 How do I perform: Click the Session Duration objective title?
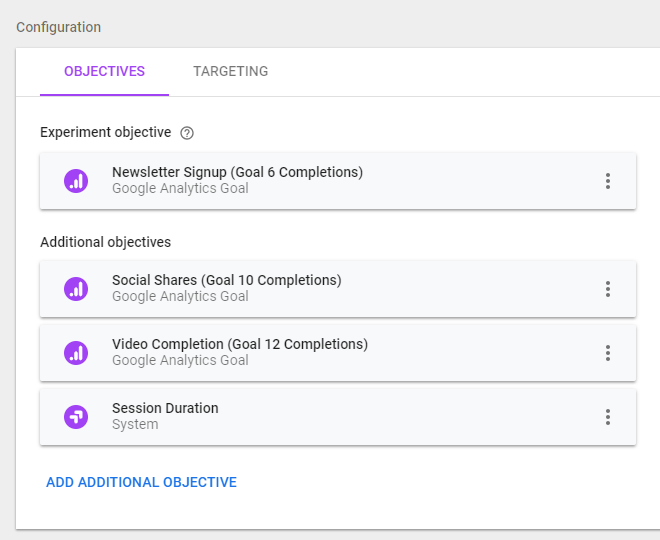[165, 408]
